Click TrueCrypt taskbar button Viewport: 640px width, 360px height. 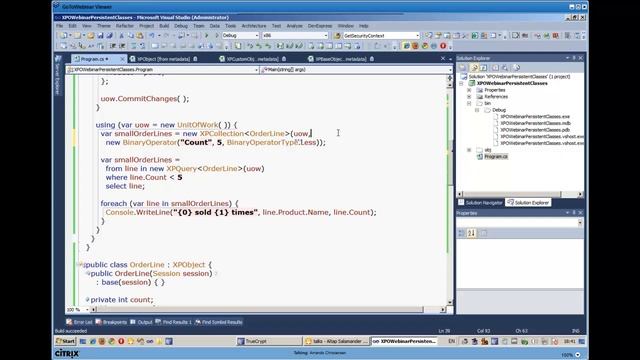tap(269, 341)
